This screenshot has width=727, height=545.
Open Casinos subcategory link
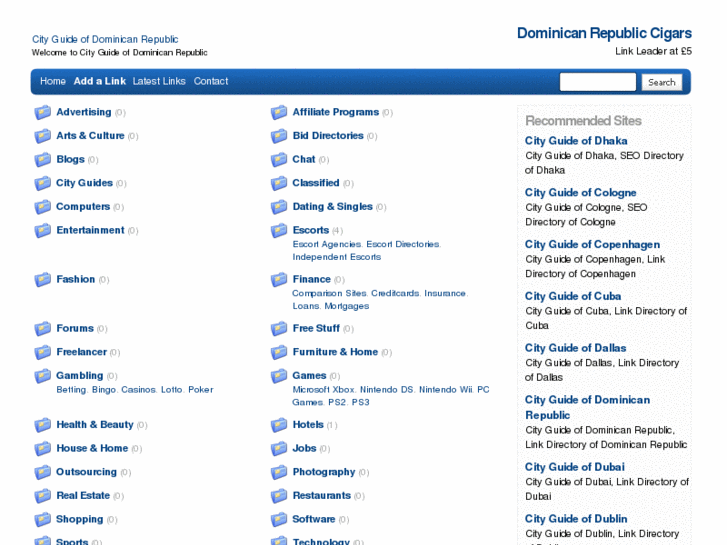coord(139,390)
